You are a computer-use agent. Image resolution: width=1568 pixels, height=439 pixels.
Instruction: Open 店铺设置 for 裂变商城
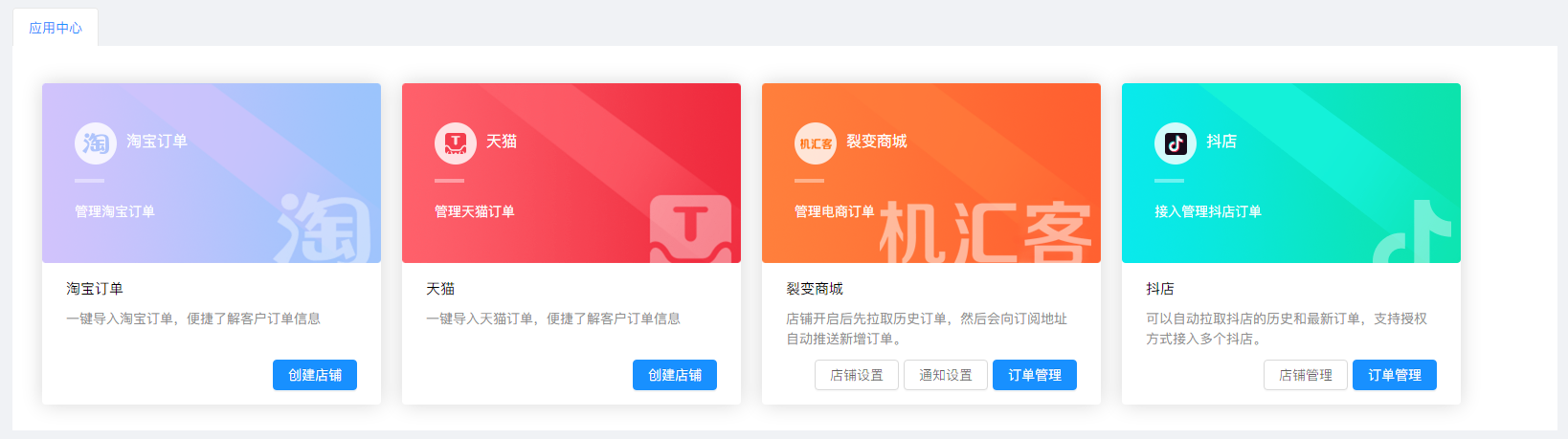point(857,375)
